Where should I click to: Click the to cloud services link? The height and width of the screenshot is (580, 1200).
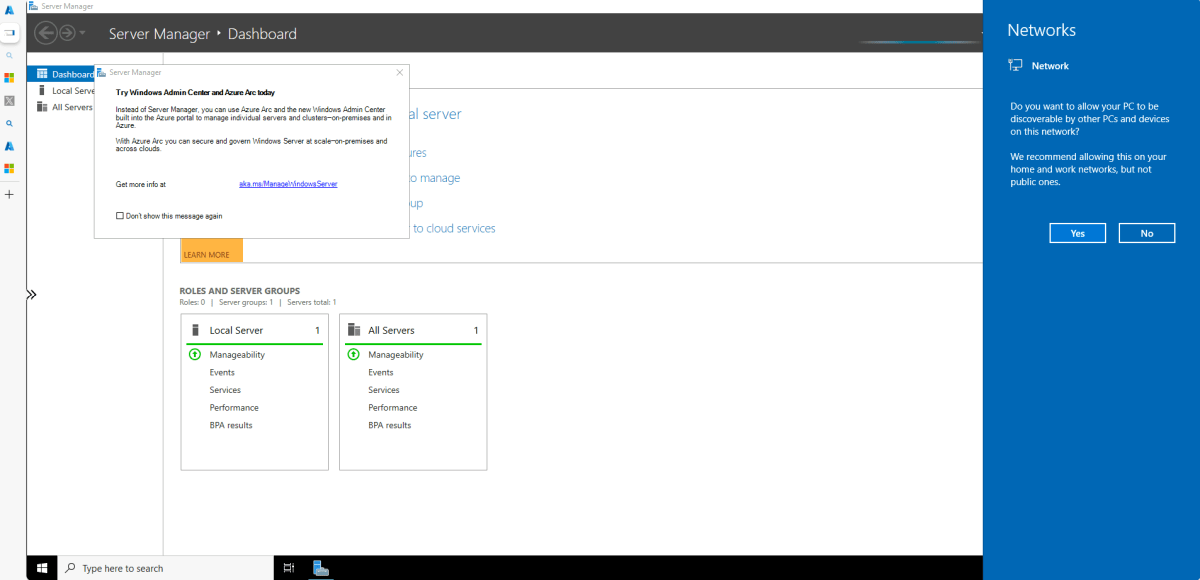454,228
